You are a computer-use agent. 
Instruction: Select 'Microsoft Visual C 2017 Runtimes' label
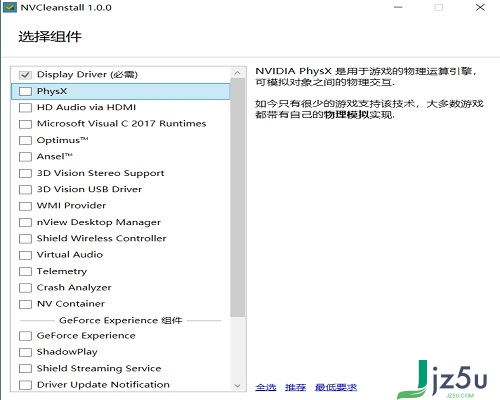click(x=121, y=124)
